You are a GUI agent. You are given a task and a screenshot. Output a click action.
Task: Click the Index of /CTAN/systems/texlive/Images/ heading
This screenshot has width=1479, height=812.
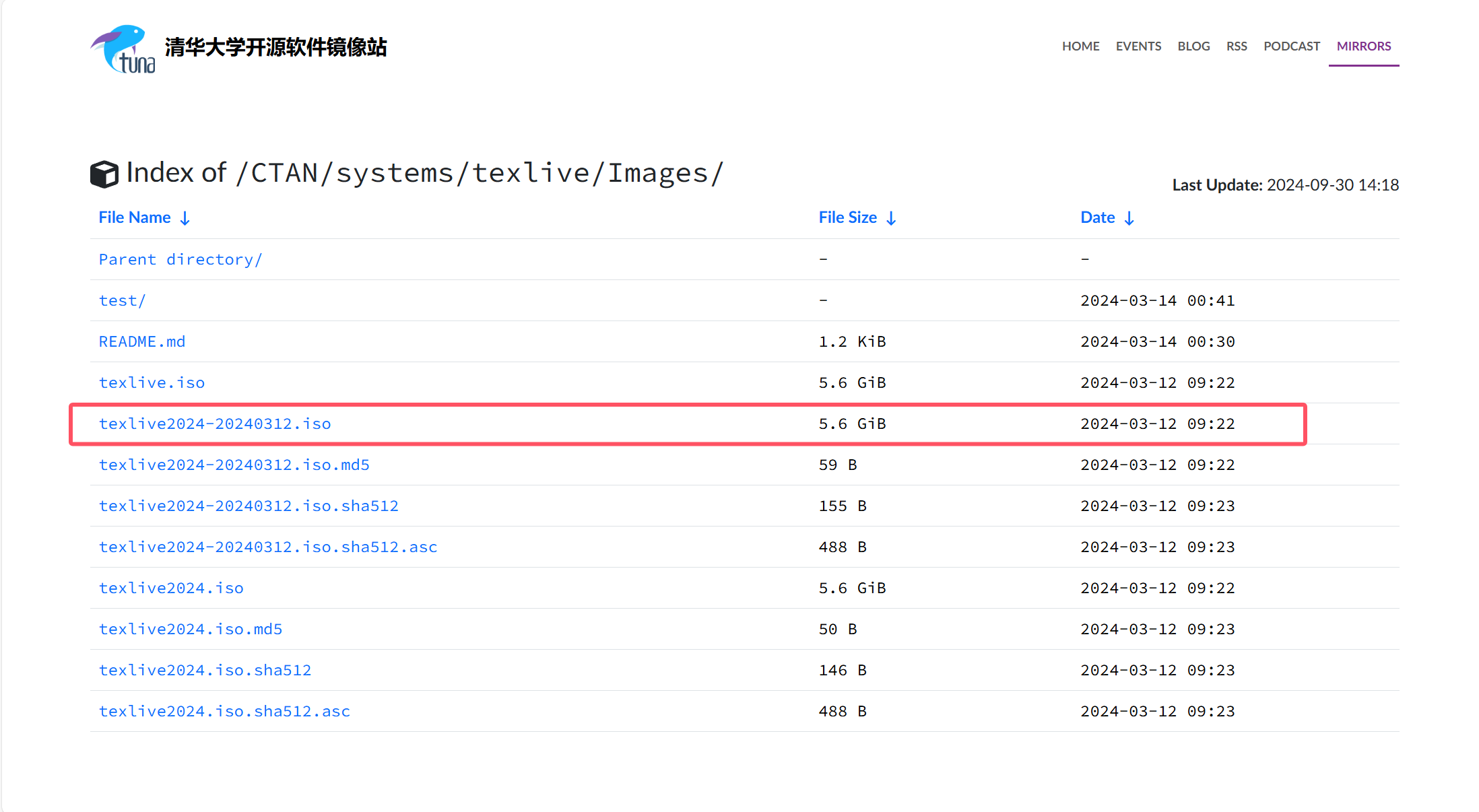point(425,173)
